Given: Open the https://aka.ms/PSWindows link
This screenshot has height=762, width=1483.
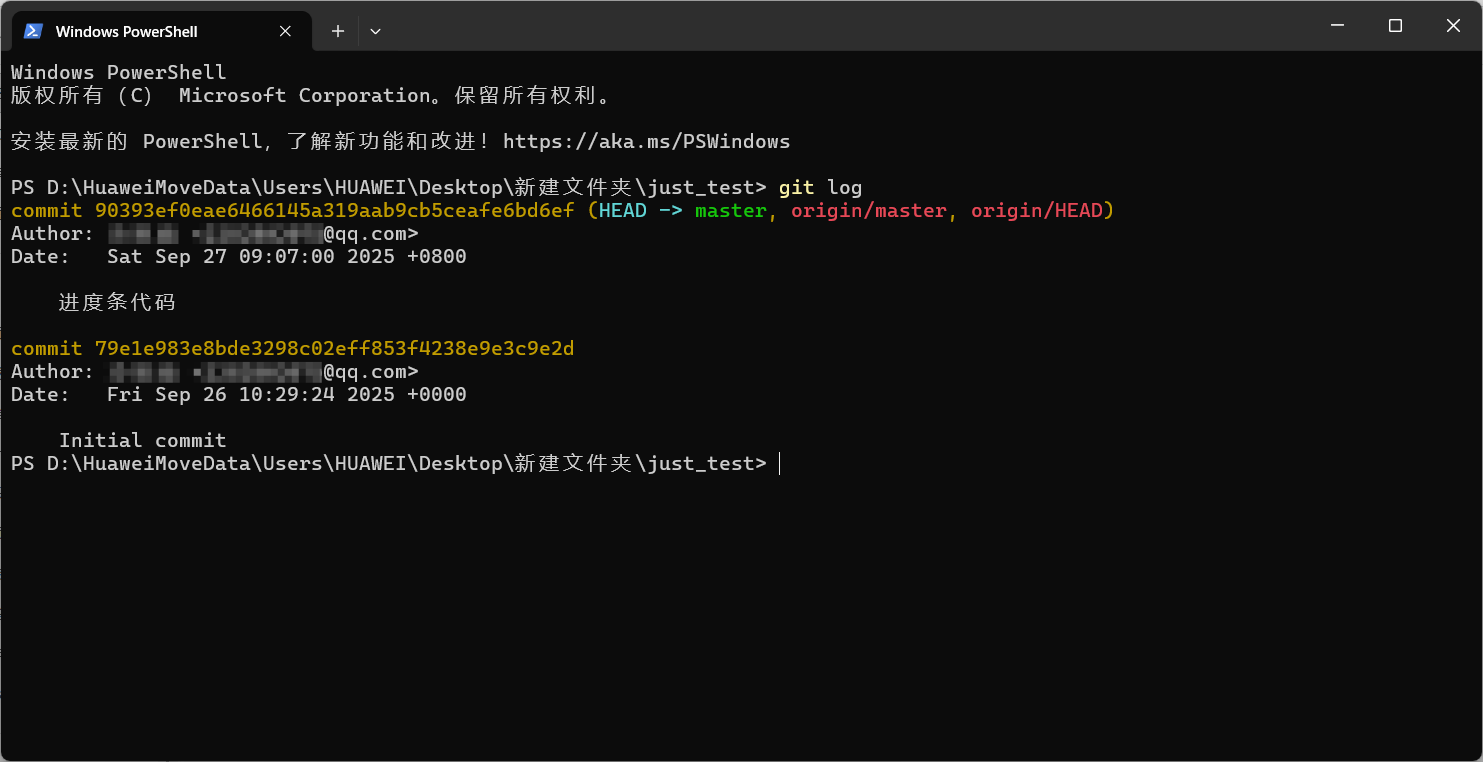Looking at the screenshot, I should coord(646,142).
